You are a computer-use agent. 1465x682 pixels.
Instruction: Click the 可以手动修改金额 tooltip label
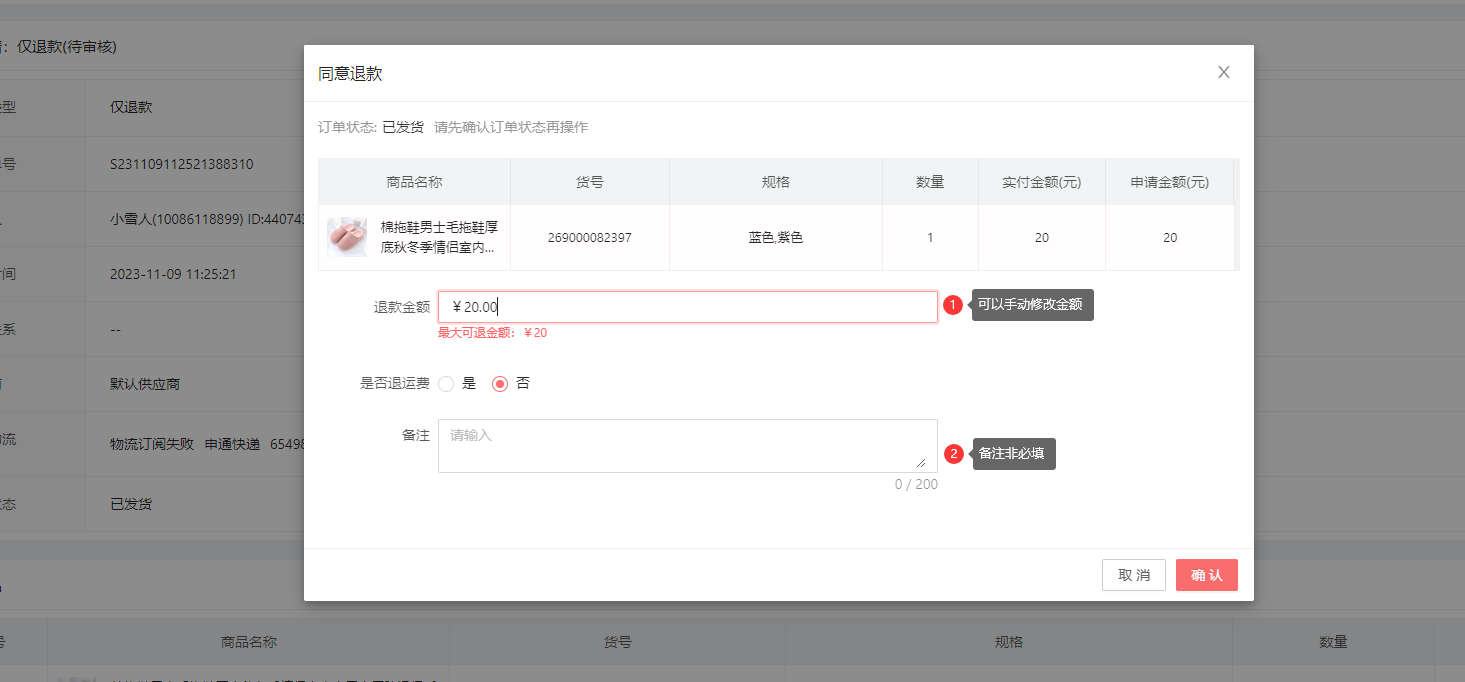(1031, 305)
